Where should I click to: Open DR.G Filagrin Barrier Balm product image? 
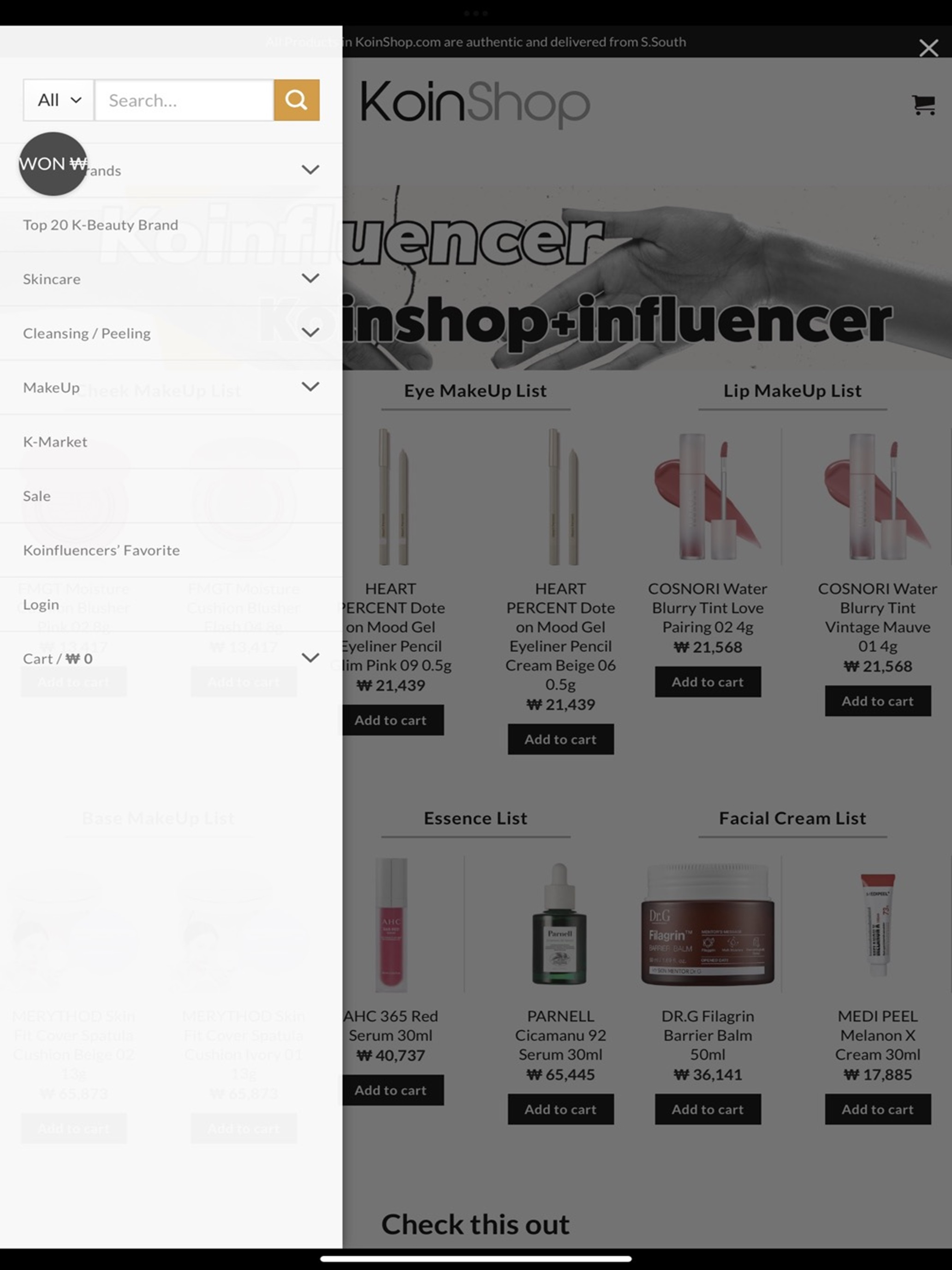[x=708, y=925]
